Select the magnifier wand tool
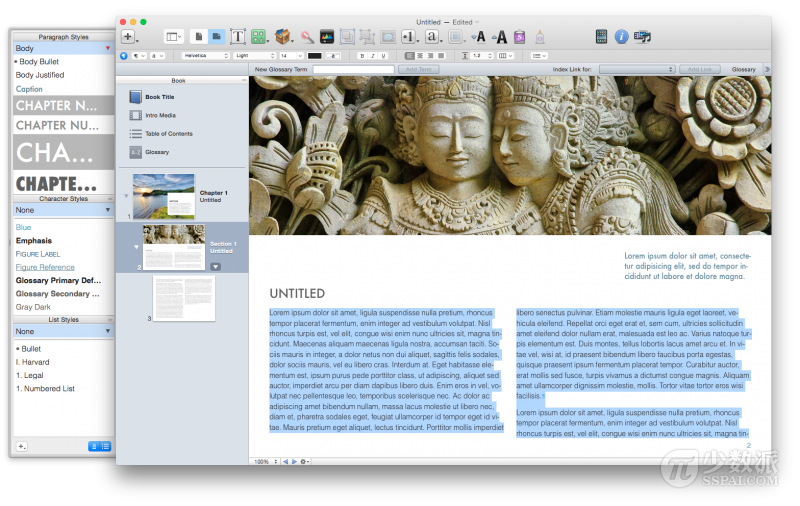 pyautogui.click(x=307, y=37)
